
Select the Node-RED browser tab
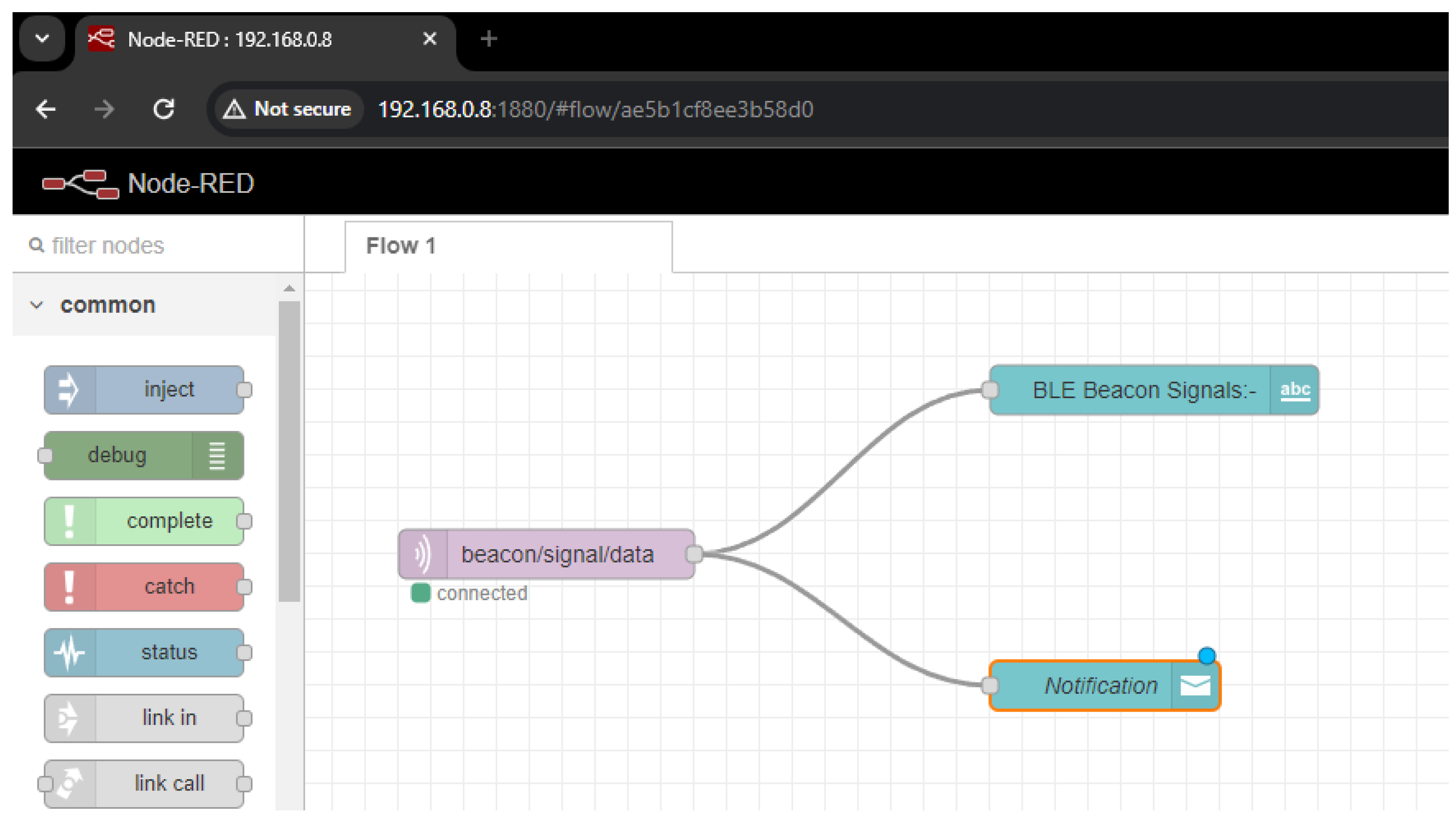click(x=229, y=39)
